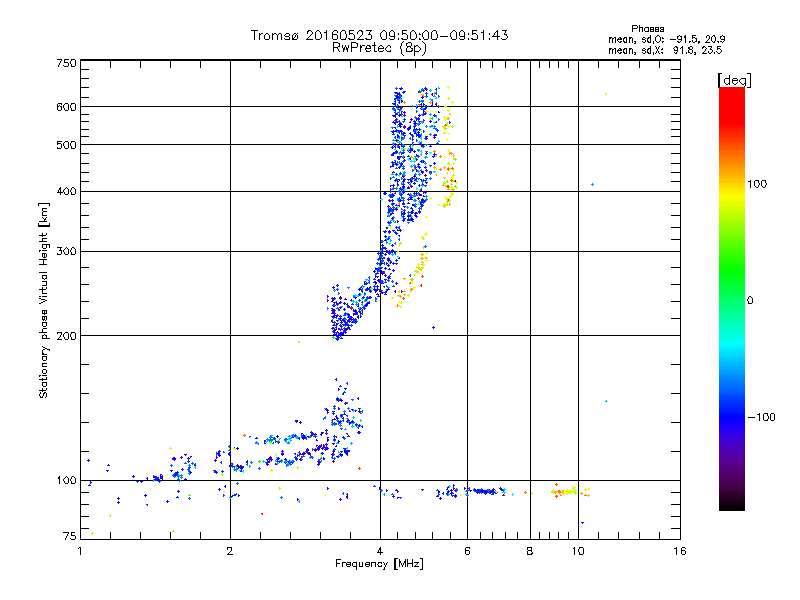Click y-axis tick label '200'
800x600 pixels.
(67, 336)
